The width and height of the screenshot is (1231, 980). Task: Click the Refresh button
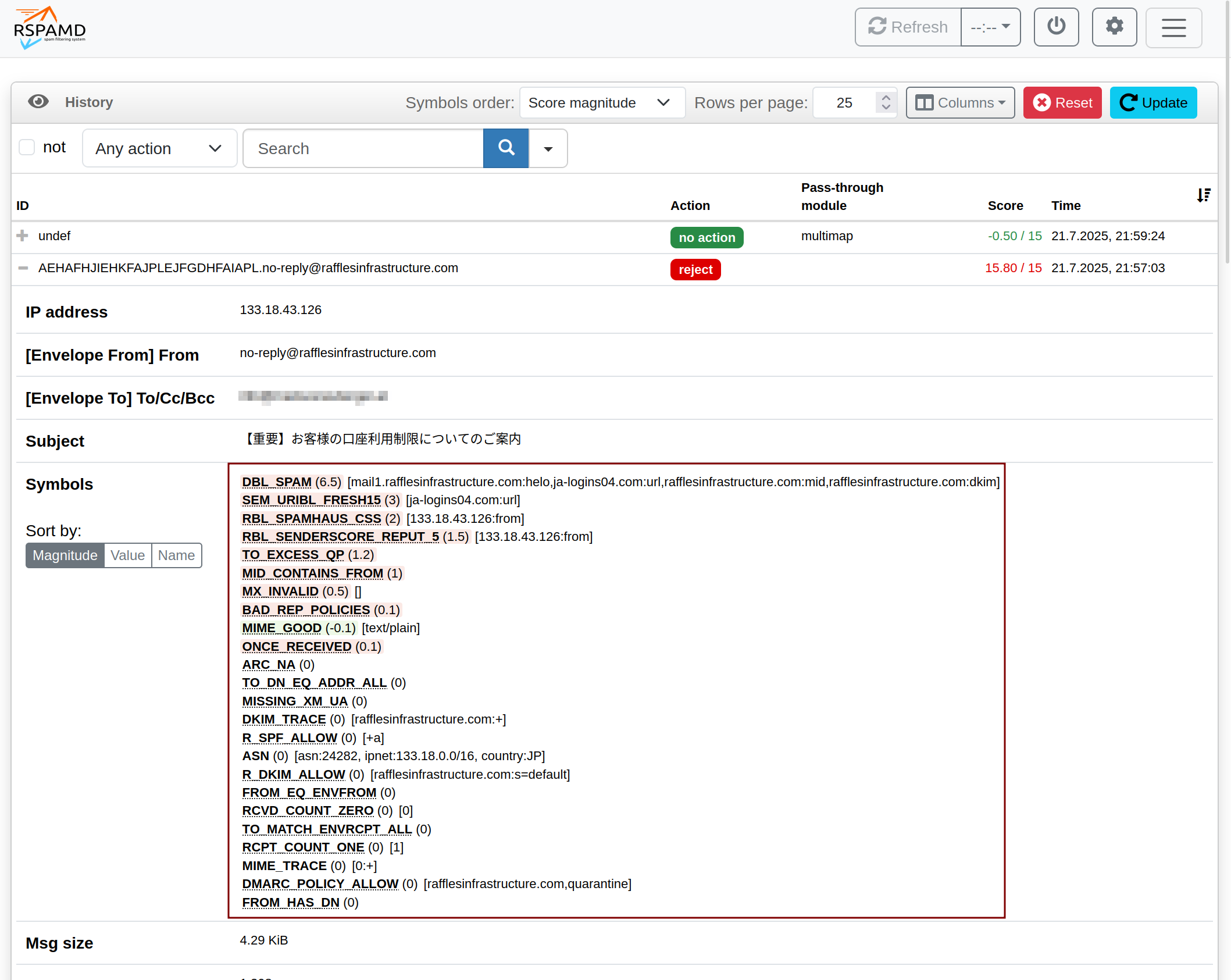(x=908, y=27)
